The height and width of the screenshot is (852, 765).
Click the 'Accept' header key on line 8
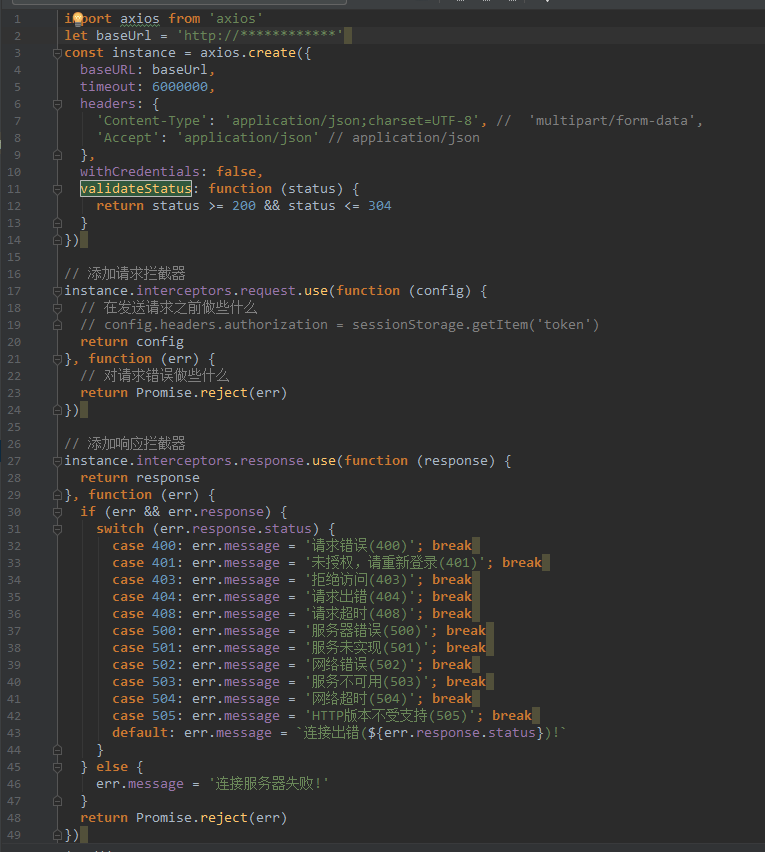(128, 138)
